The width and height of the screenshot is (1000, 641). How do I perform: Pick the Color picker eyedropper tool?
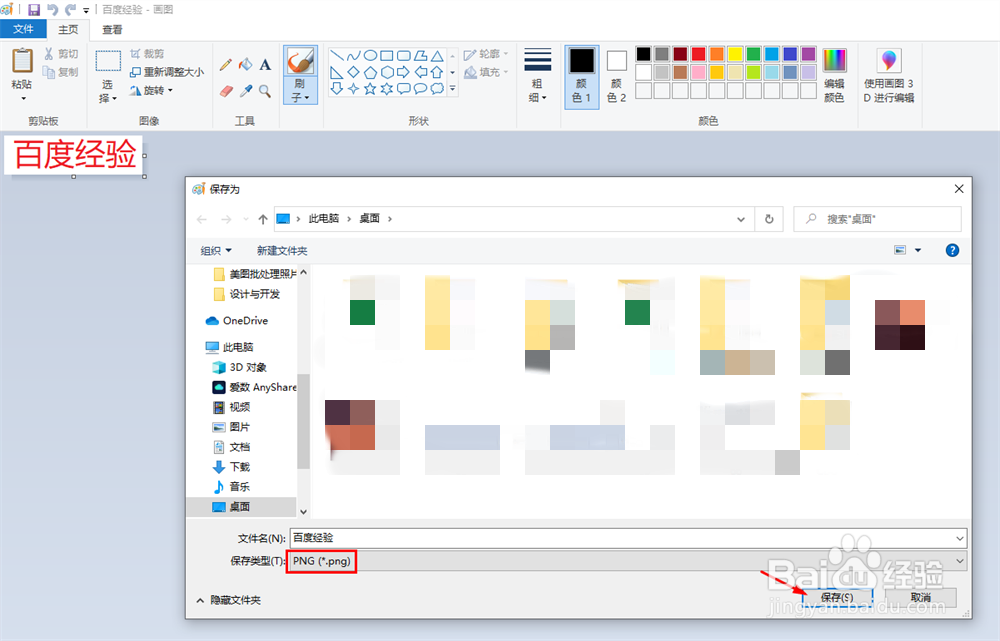point(244,90)
